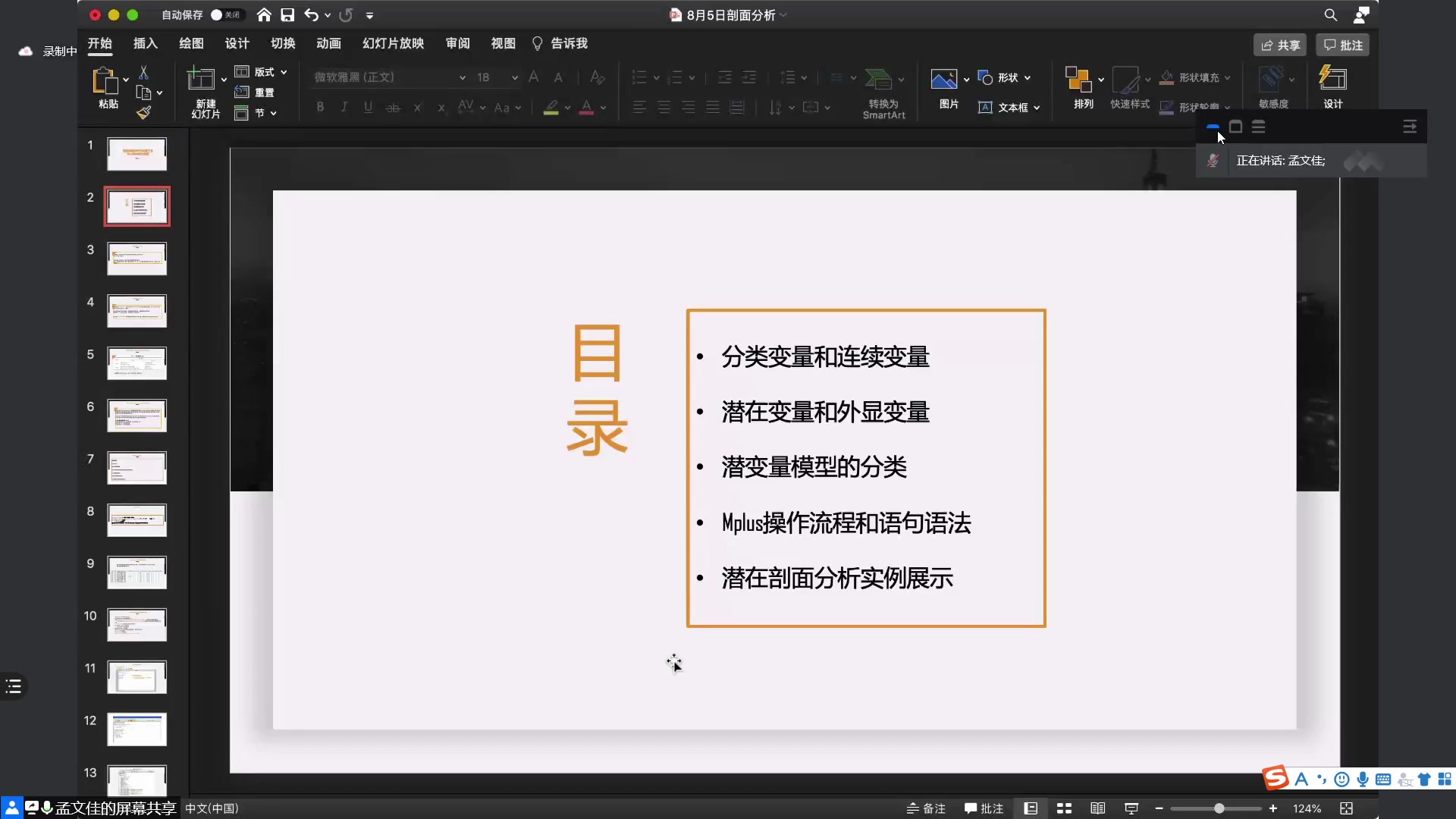This screenshot has width=1456, height=819.
Task: Open the quick access toolbar customize arrow
Action: coord(369,15)
